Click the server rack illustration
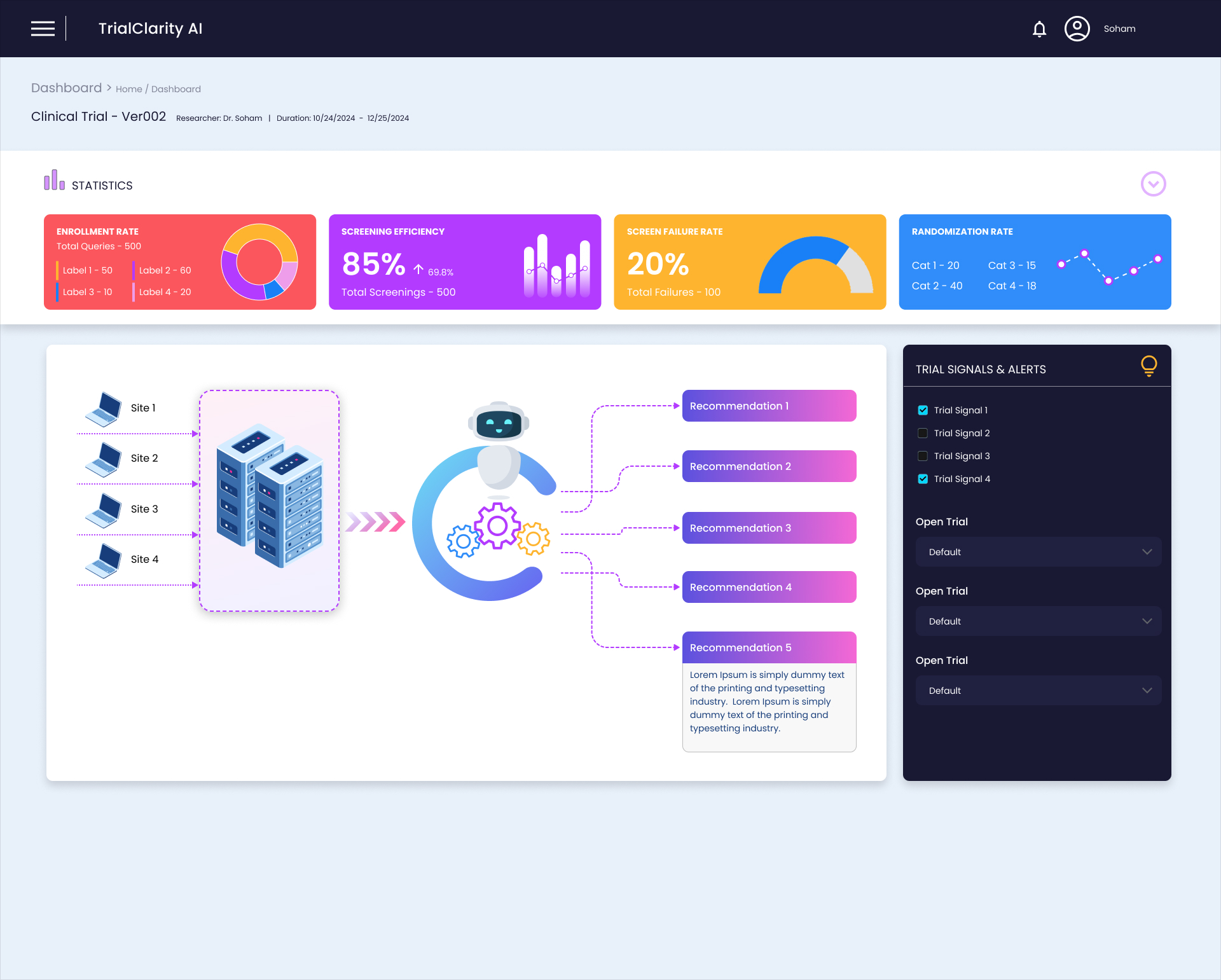Screen dimensions: 1221x980 coord(270,496)
